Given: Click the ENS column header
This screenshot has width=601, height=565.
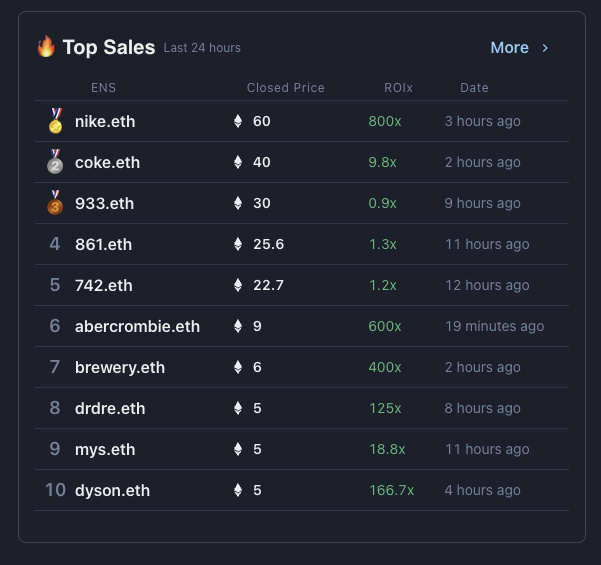Looking at the screenshot, I should 103,88.
